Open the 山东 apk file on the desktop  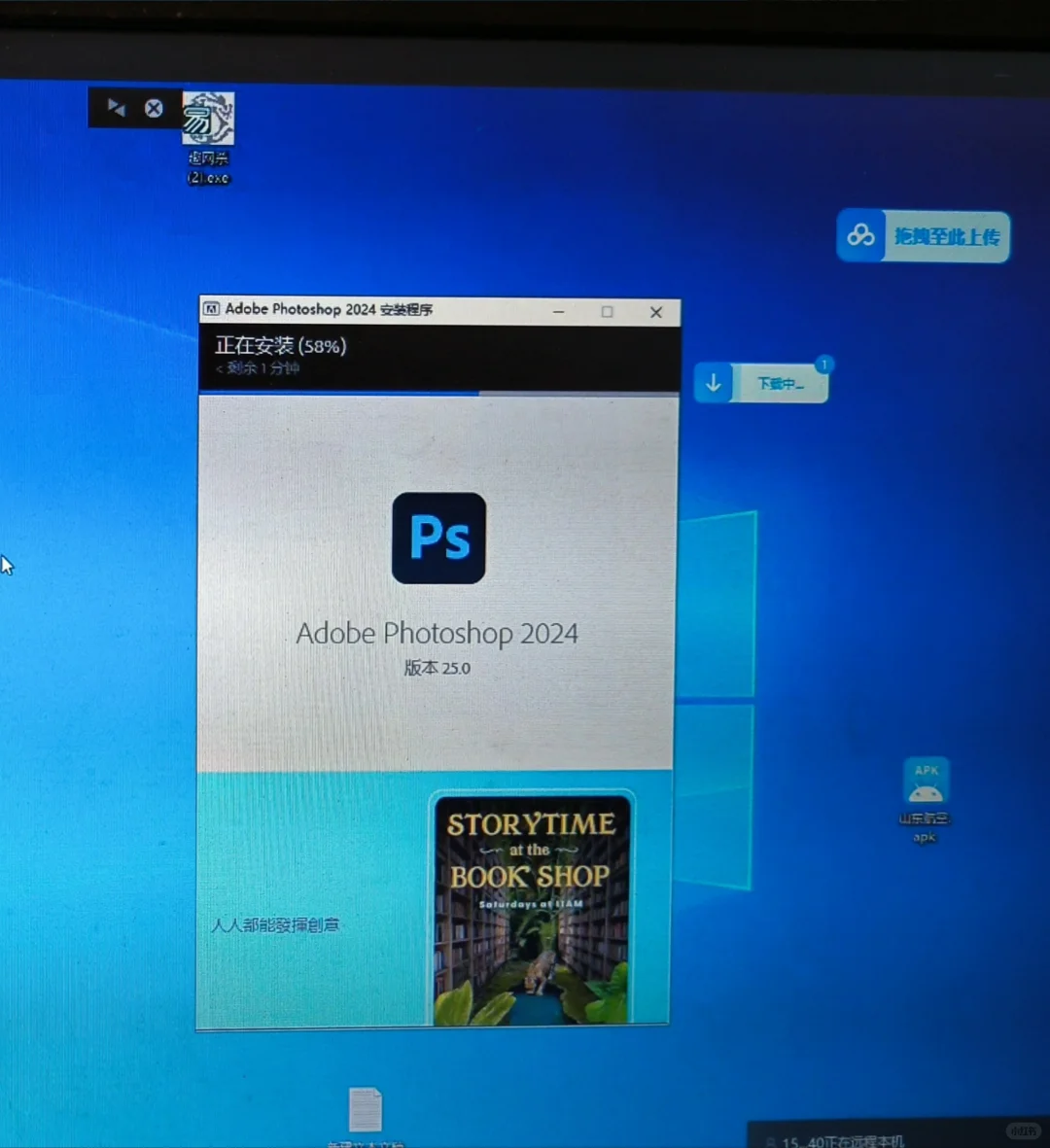926,800
